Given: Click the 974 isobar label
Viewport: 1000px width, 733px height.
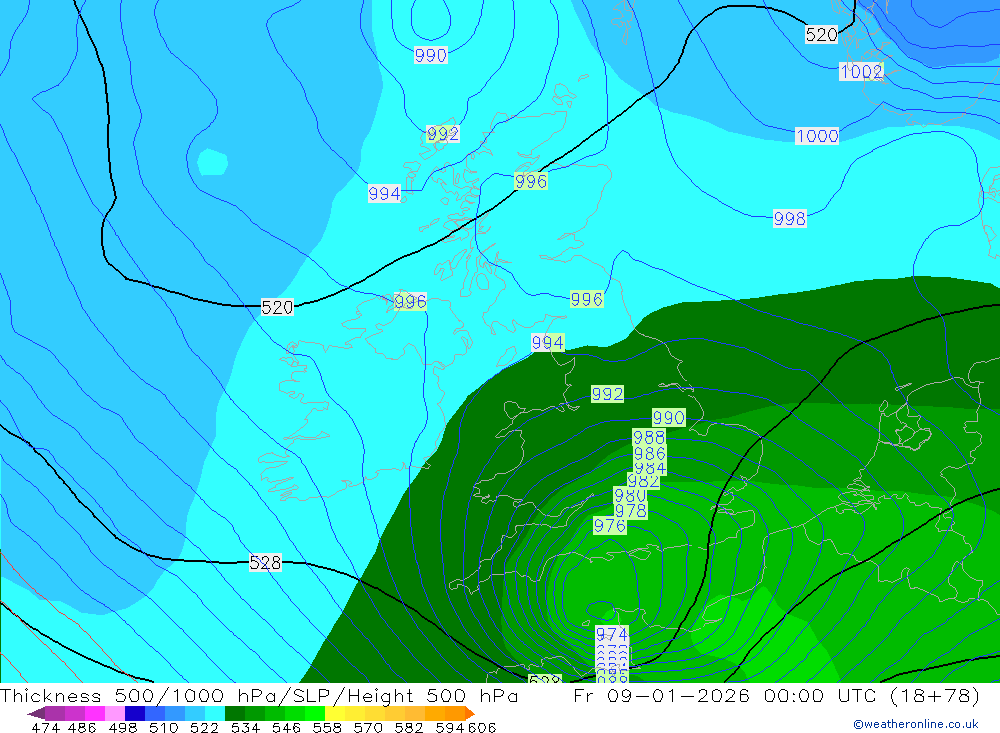Looking at the screenshot, I should pos(612,634).
